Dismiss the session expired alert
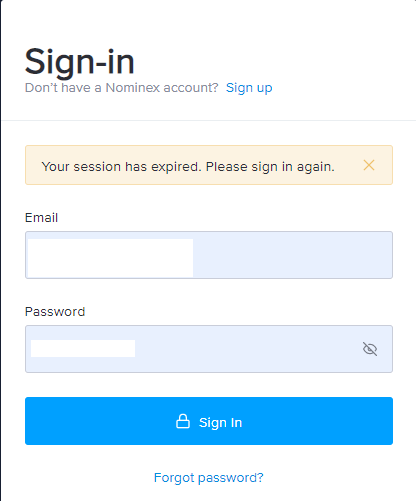Image resolution: width=416 pixels, height=501 pixels. pos(369,165)
